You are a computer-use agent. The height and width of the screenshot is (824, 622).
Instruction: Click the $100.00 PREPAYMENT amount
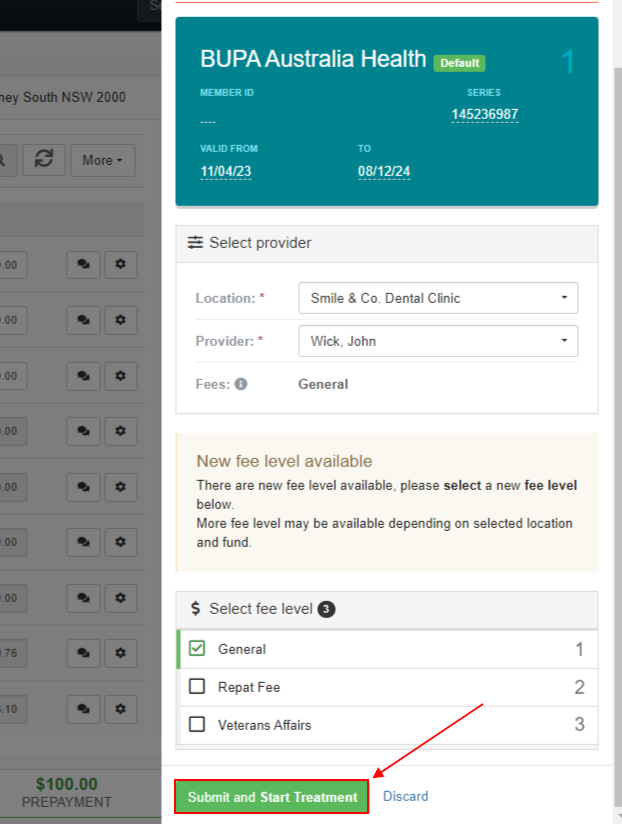[67, 784]
